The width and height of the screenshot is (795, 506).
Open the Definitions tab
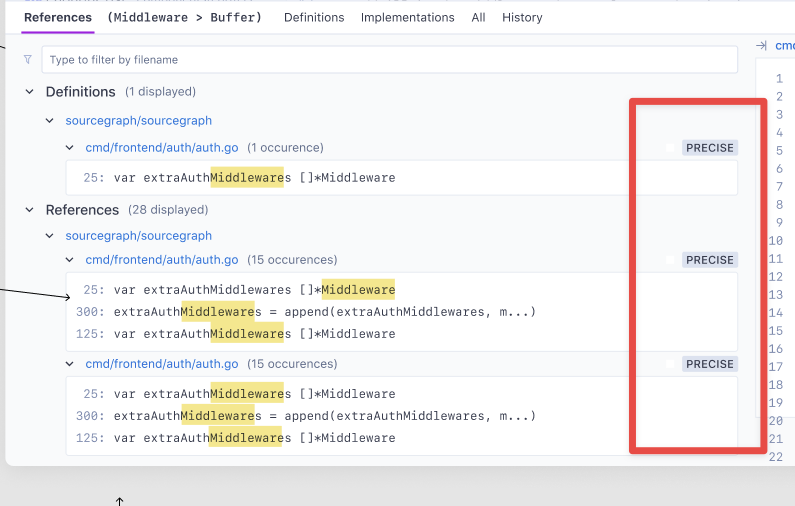point(314,17)
